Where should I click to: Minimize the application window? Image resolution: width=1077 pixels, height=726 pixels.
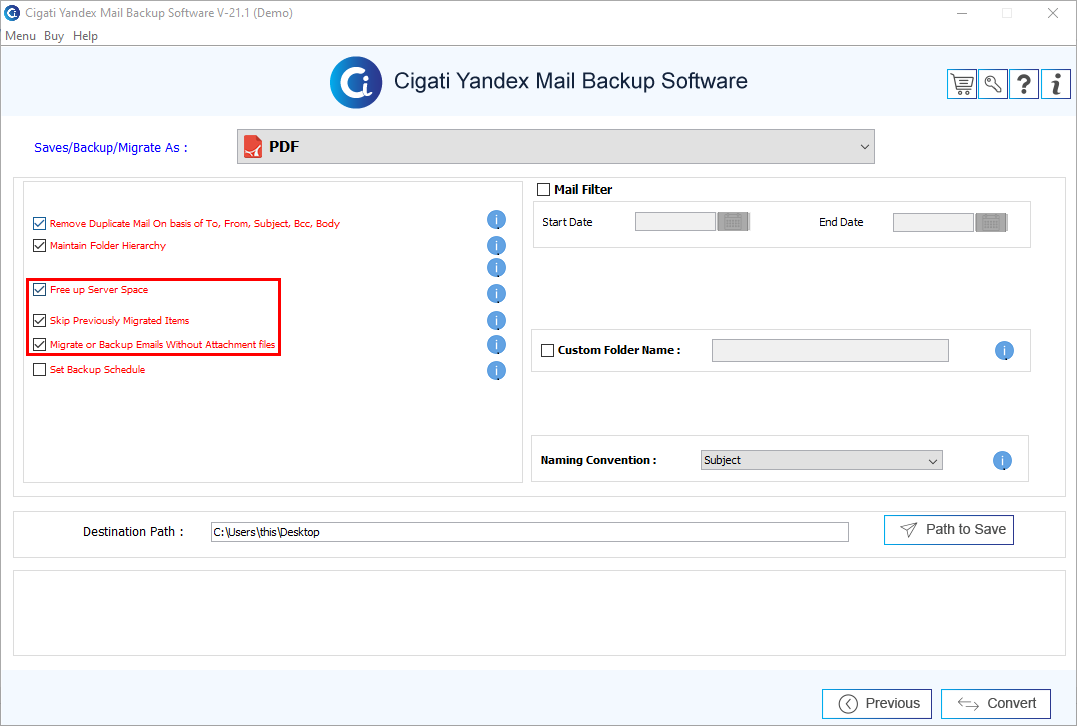962,13
